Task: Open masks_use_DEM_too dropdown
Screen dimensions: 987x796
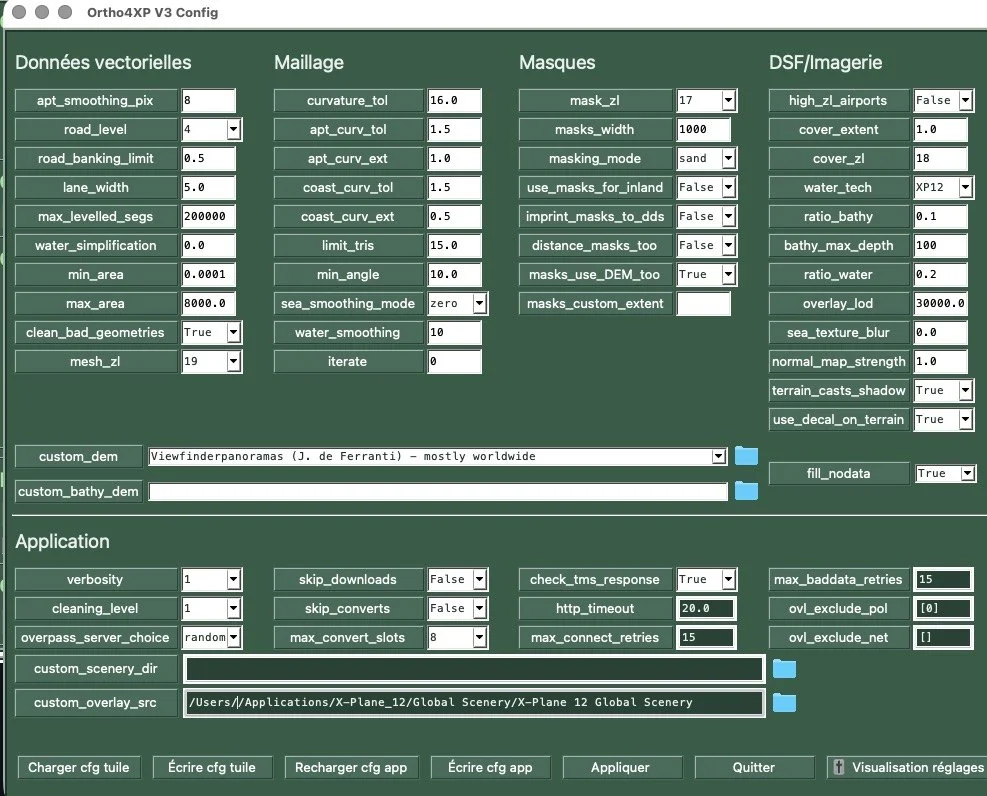Action: click(x=728, y=274)
